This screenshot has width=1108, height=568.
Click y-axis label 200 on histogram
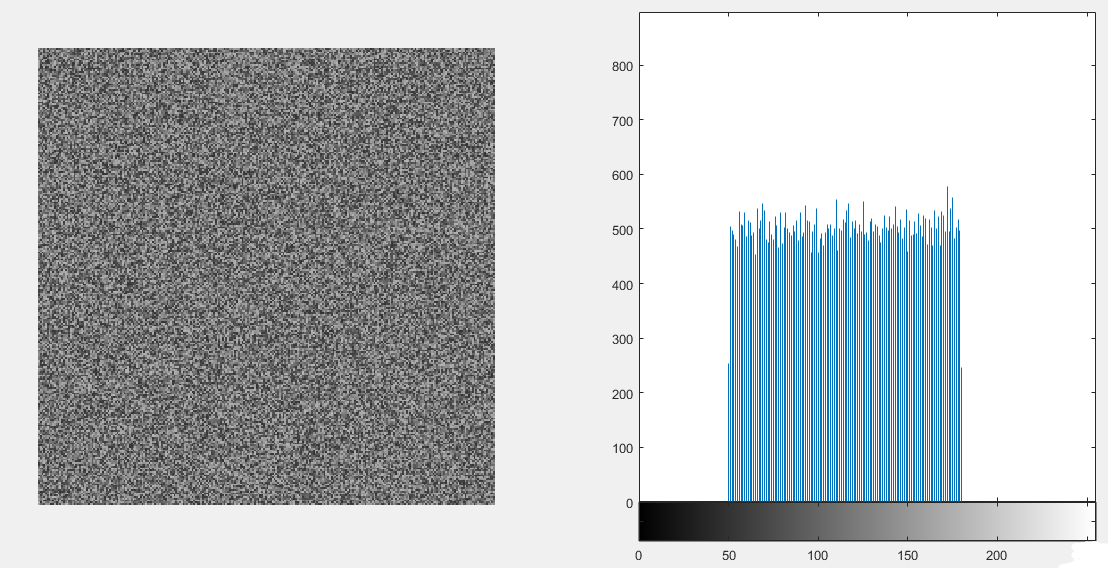[623, 393]
